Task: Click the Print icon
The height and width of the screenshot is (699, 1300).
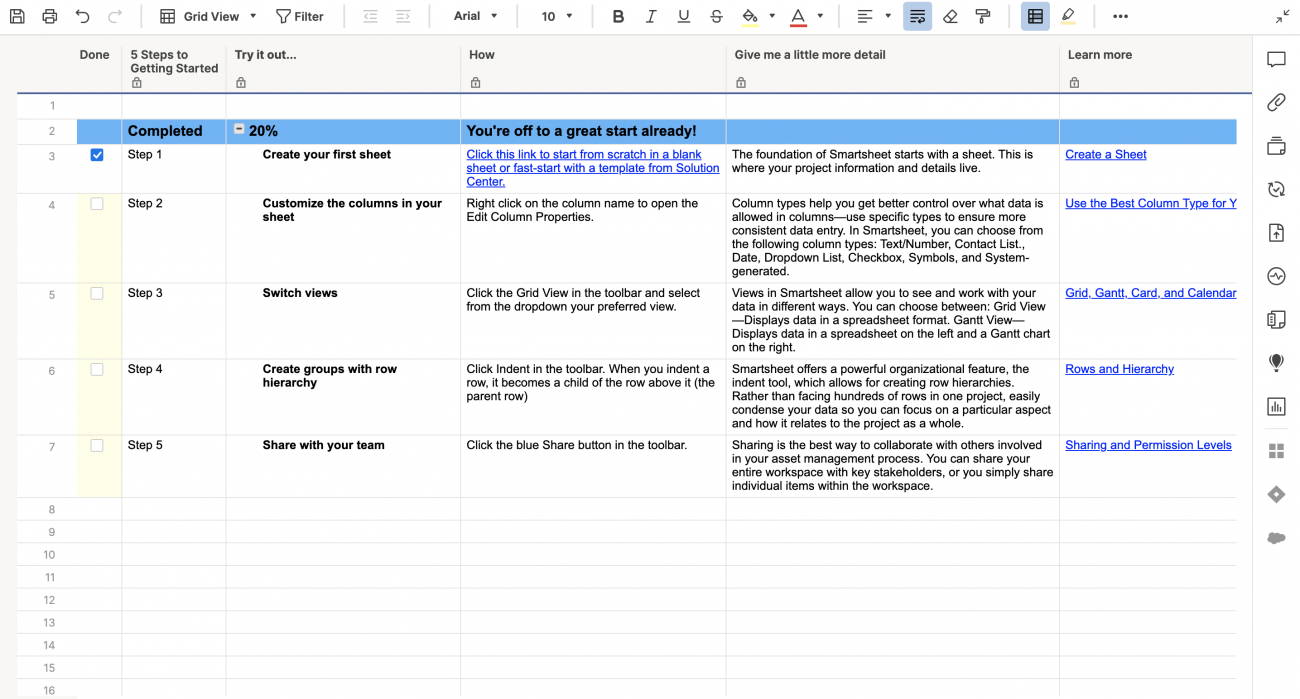Action: click(50, 16)
